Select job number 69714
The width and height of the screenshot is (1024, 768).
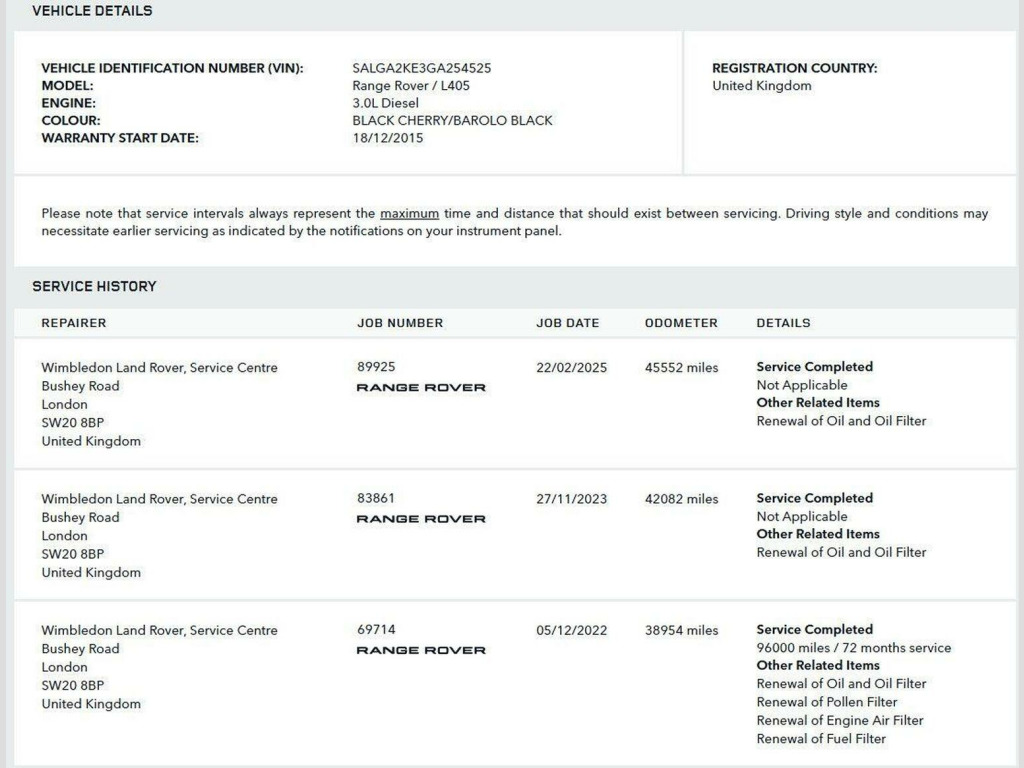click(376, 630)
